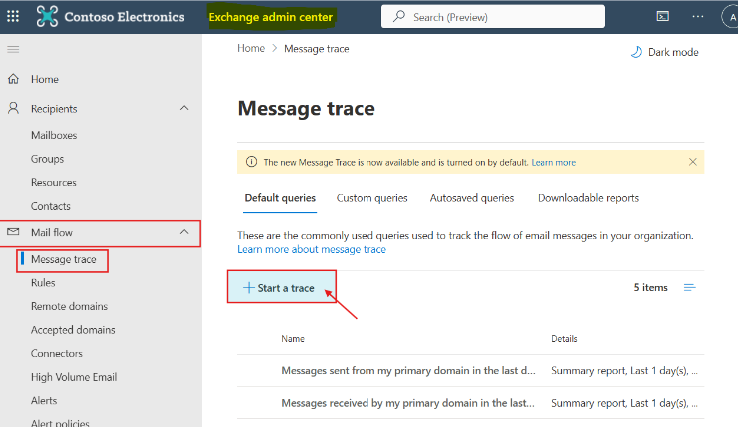Click the Contoso Electronics logo icon

(48, 16)
